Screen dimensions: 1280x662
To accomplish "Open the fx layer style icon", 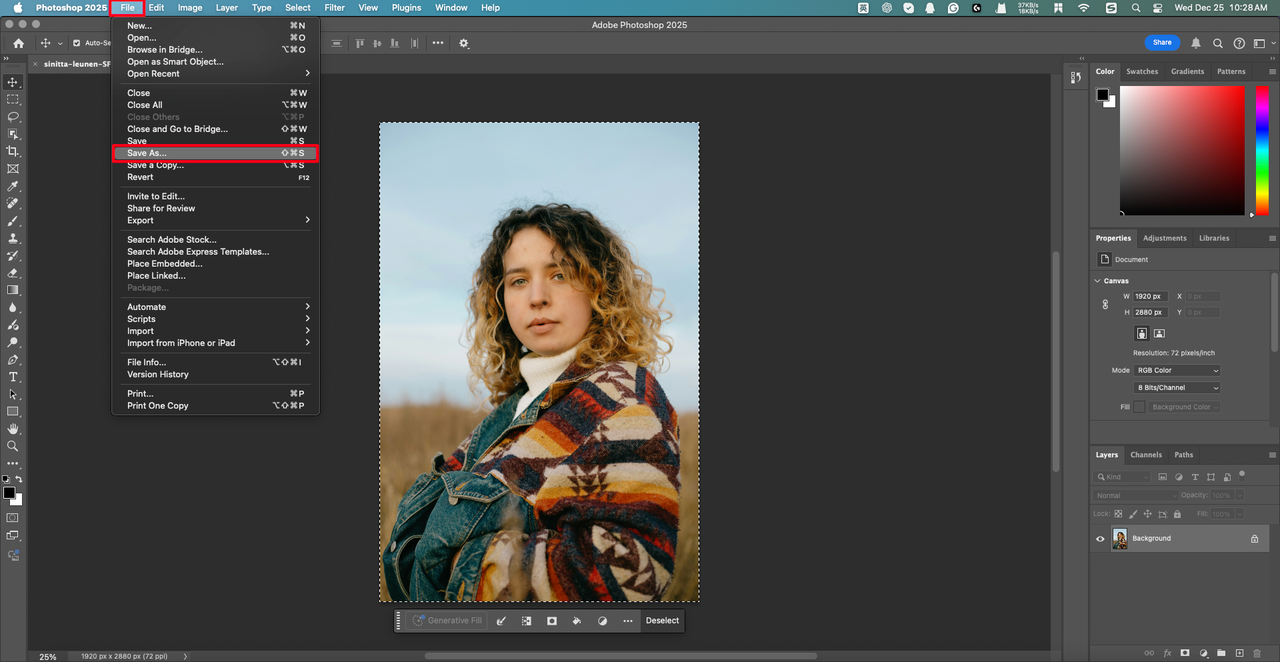I will tap(1167, 653).
